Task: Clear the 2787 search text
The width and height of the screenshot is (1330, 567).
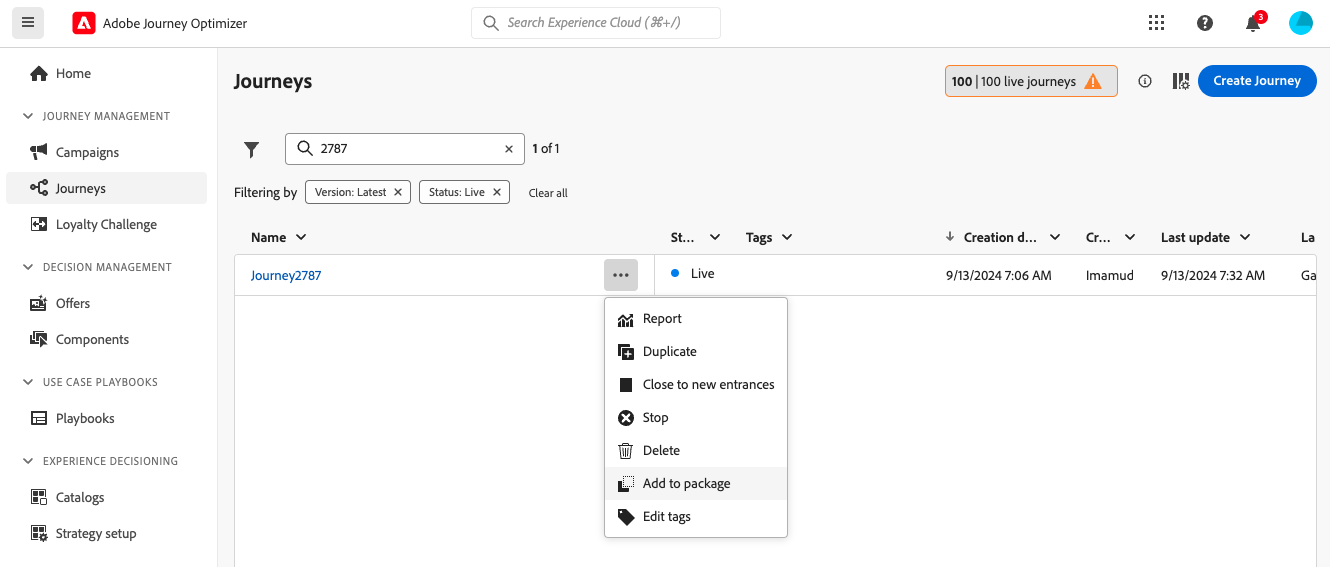Action: coord(509,149)
